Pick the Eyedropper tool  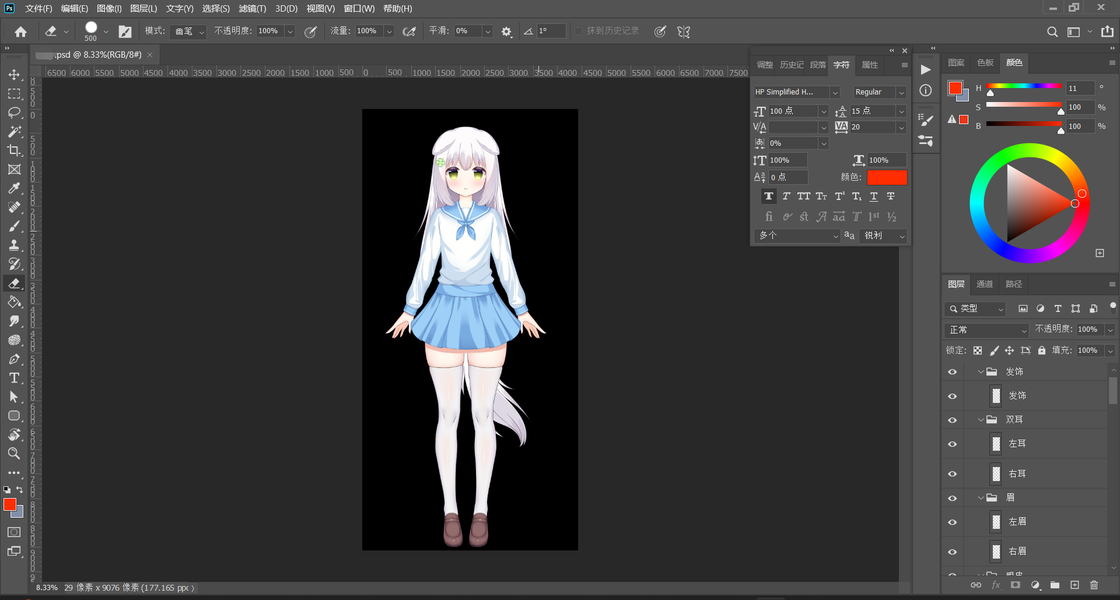point(14,188)
